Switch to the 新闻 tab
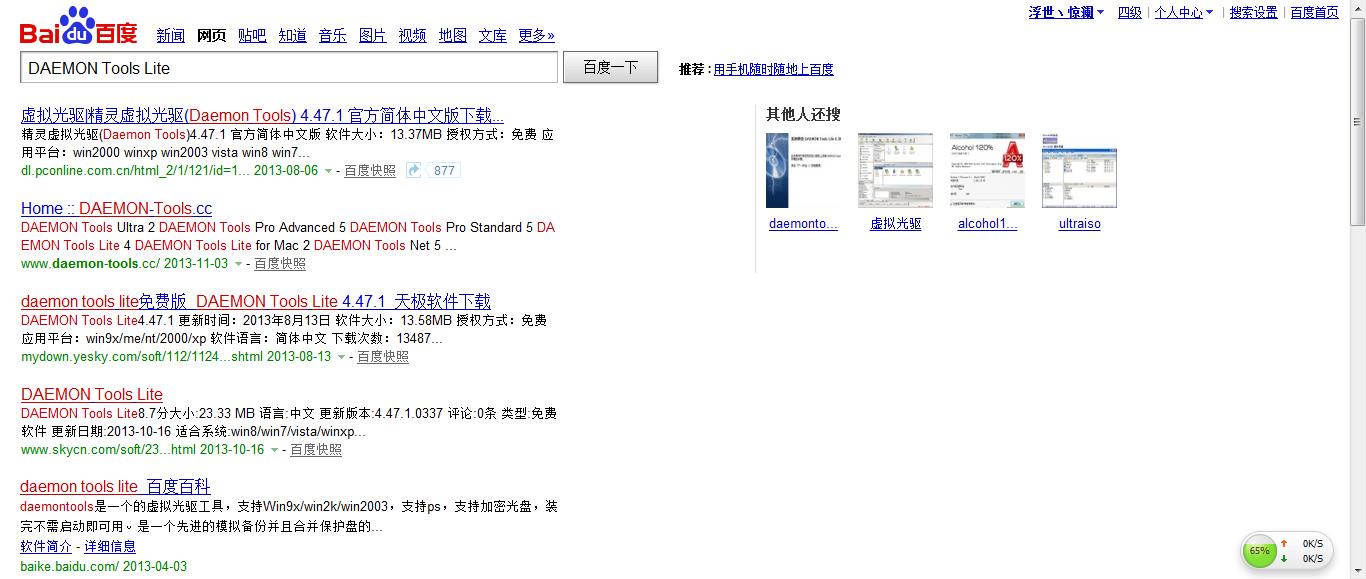 pos(170,35)
